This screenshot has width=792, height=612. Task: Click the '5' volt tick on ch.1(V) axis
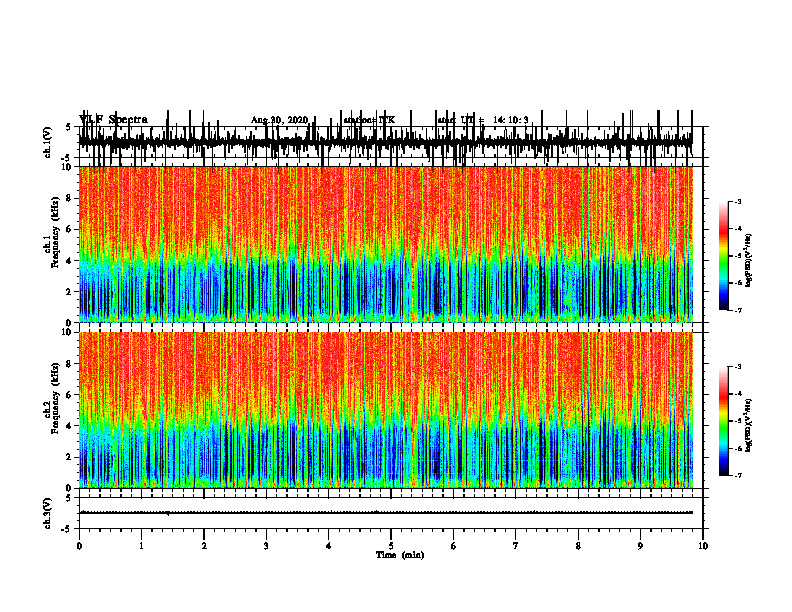[x=68, y=128]
